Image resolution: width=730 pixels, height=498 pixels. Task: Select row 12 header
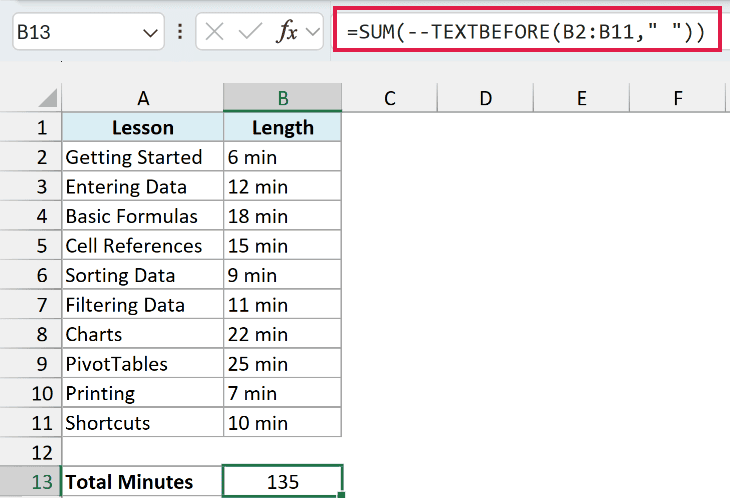coord(31,452)
